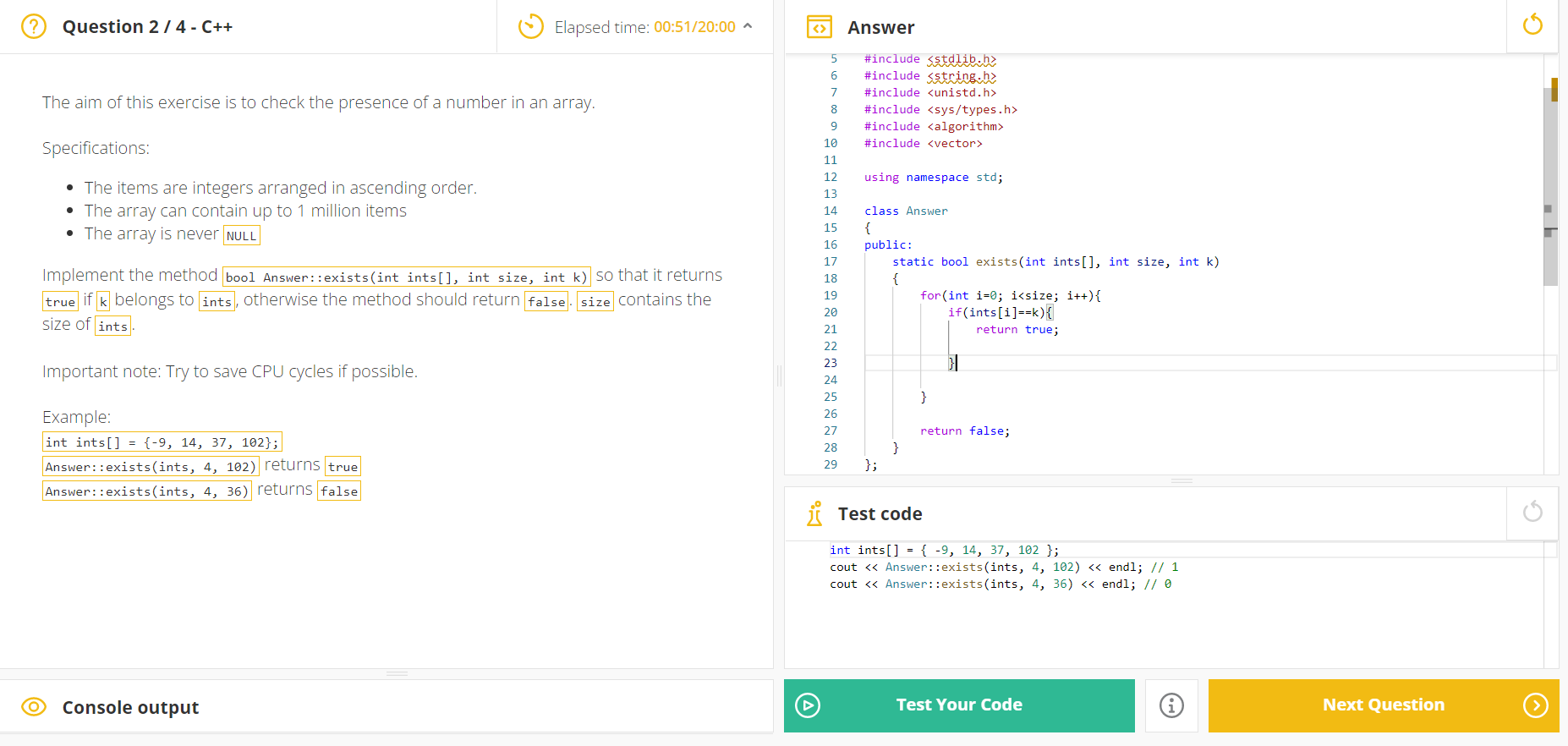Toggle the Console output eye icon
This screenshot has width=1568, height=746.
coord(34,707)
